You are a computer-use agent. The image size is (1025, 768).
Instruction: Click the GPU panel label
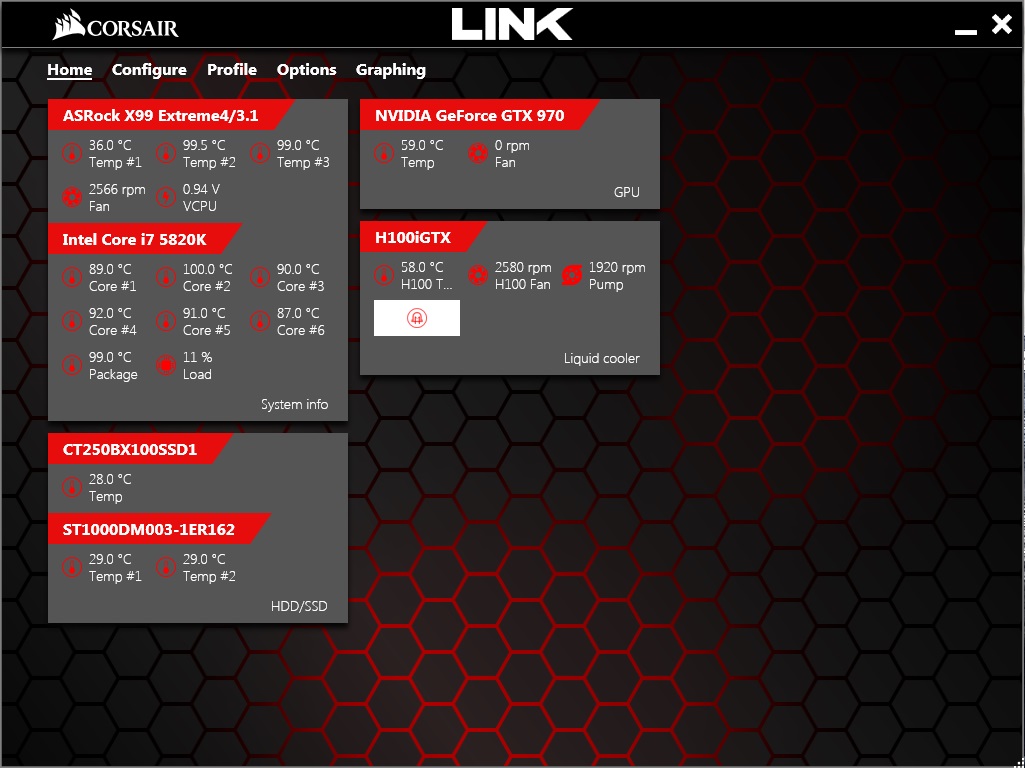(x=627, y=193)
